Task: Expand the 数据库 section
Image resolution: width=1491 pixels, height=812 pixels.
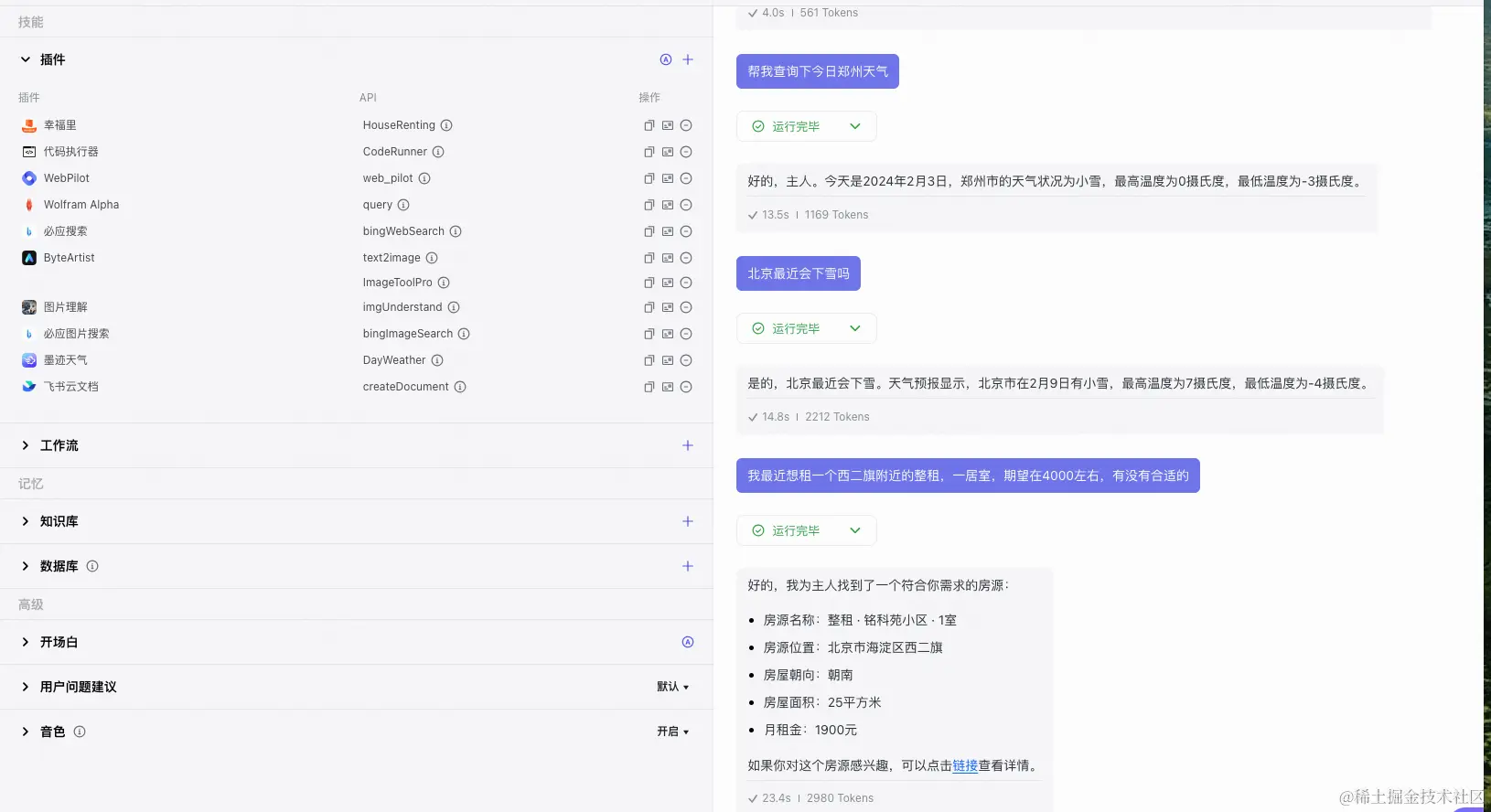Action: tap(26, 566)
